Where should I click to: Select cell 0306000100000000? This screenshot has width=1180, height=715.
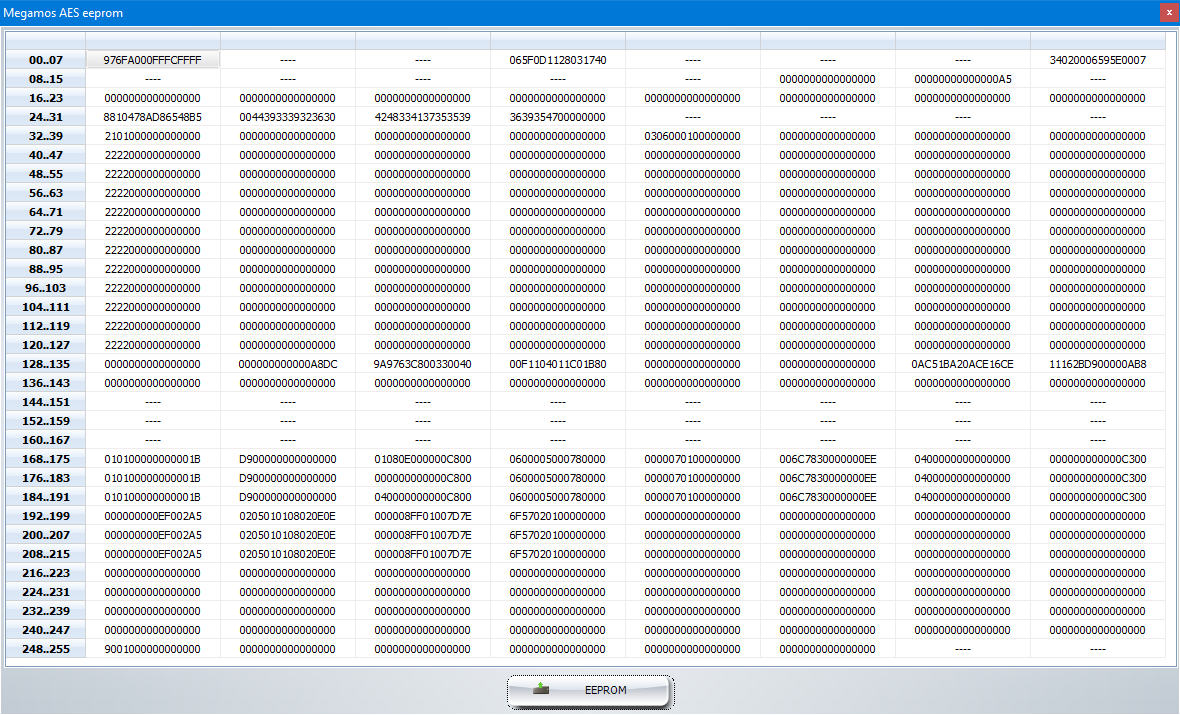(692, 136)
